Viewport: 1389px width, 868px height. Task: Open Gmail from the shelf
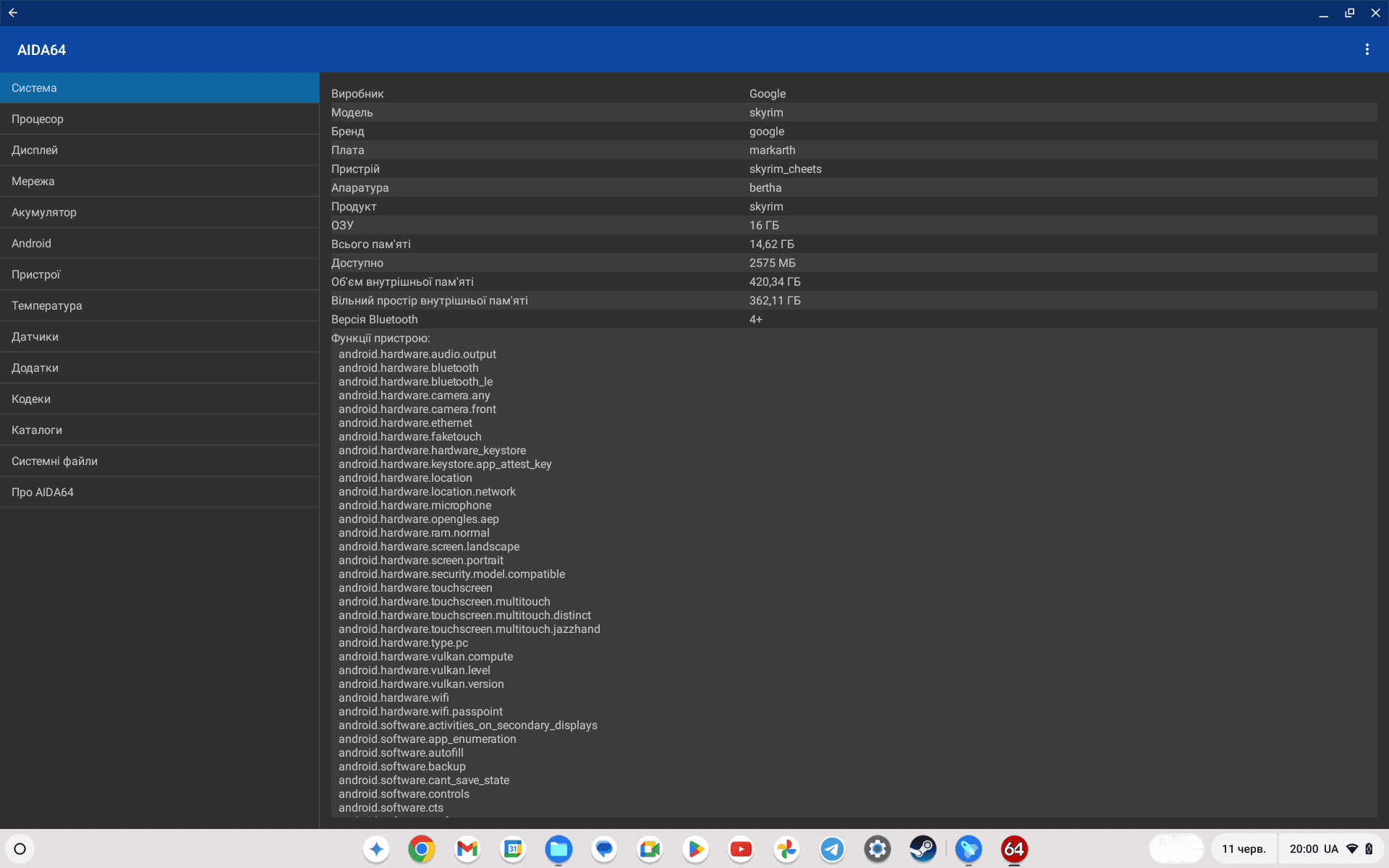[467, 848]
